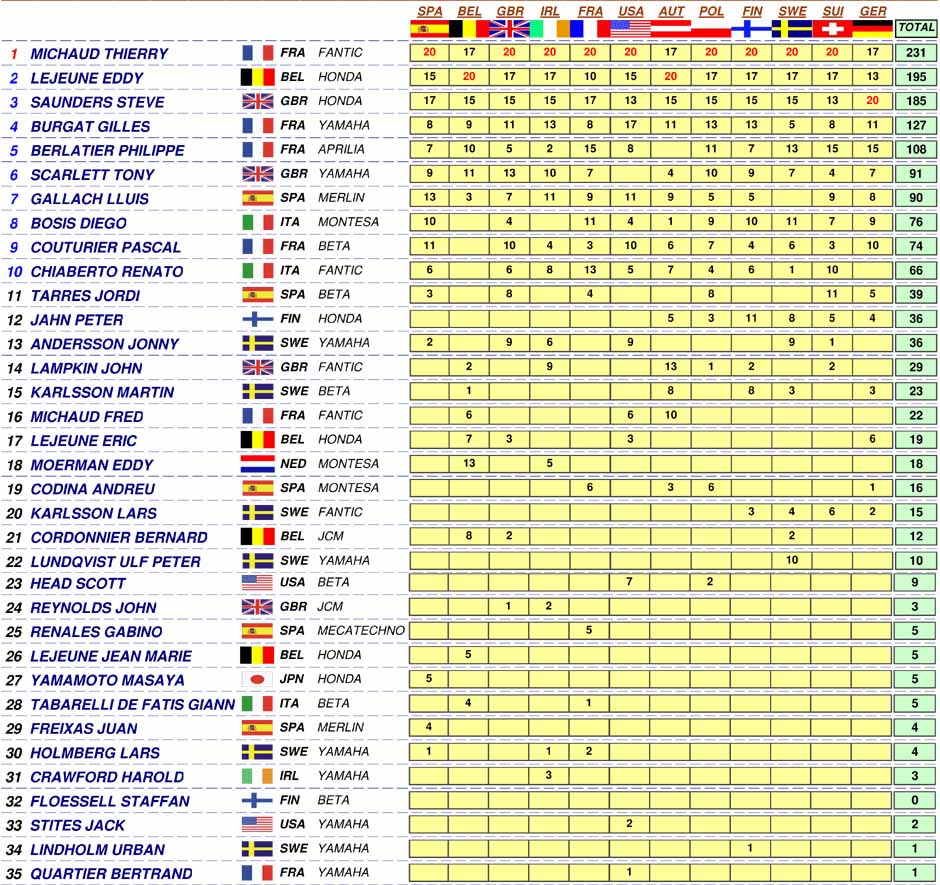Click the Italian flag beside Bosis Diego

(258, 222)
